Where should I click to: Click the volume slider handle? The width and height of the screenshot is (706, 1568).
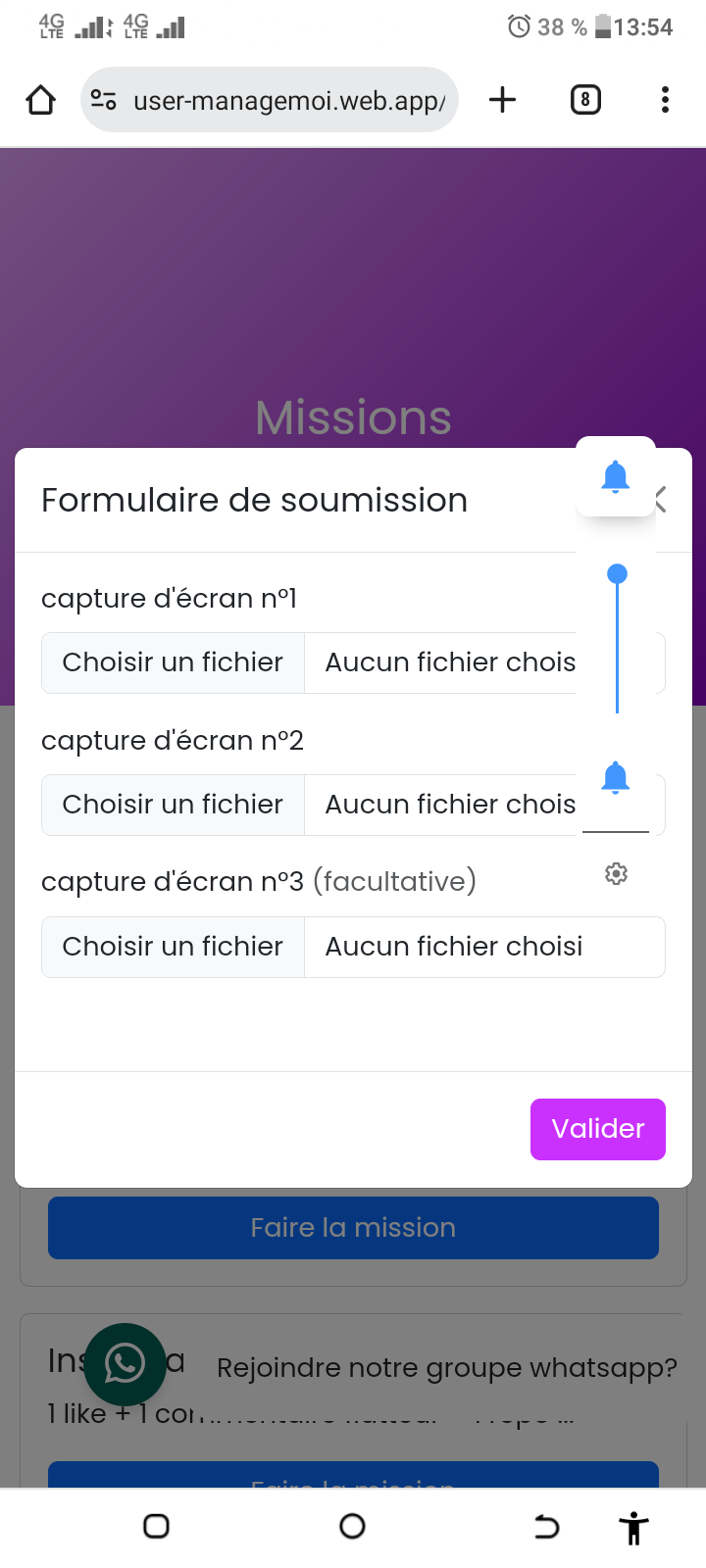click(x=617, y=574)
